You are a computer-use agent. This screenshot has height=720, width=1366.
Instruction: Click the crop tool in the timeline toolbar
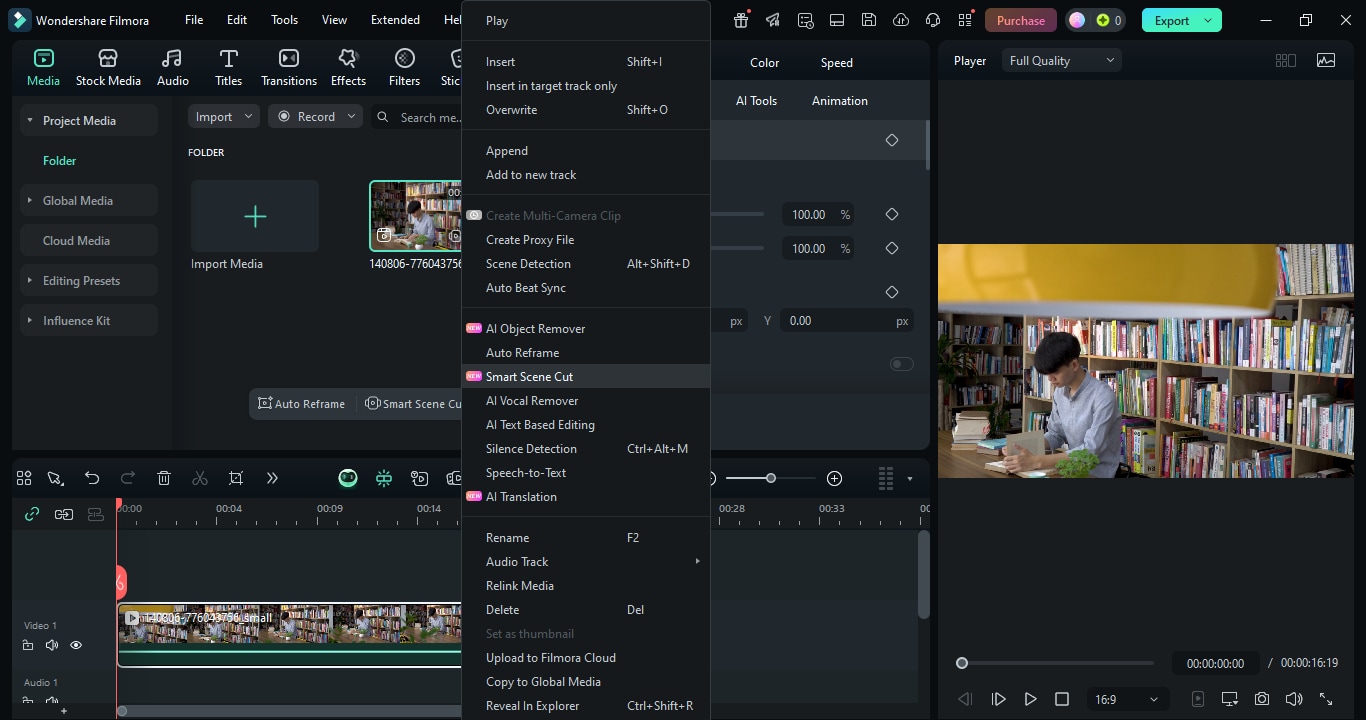click(236, 479)
